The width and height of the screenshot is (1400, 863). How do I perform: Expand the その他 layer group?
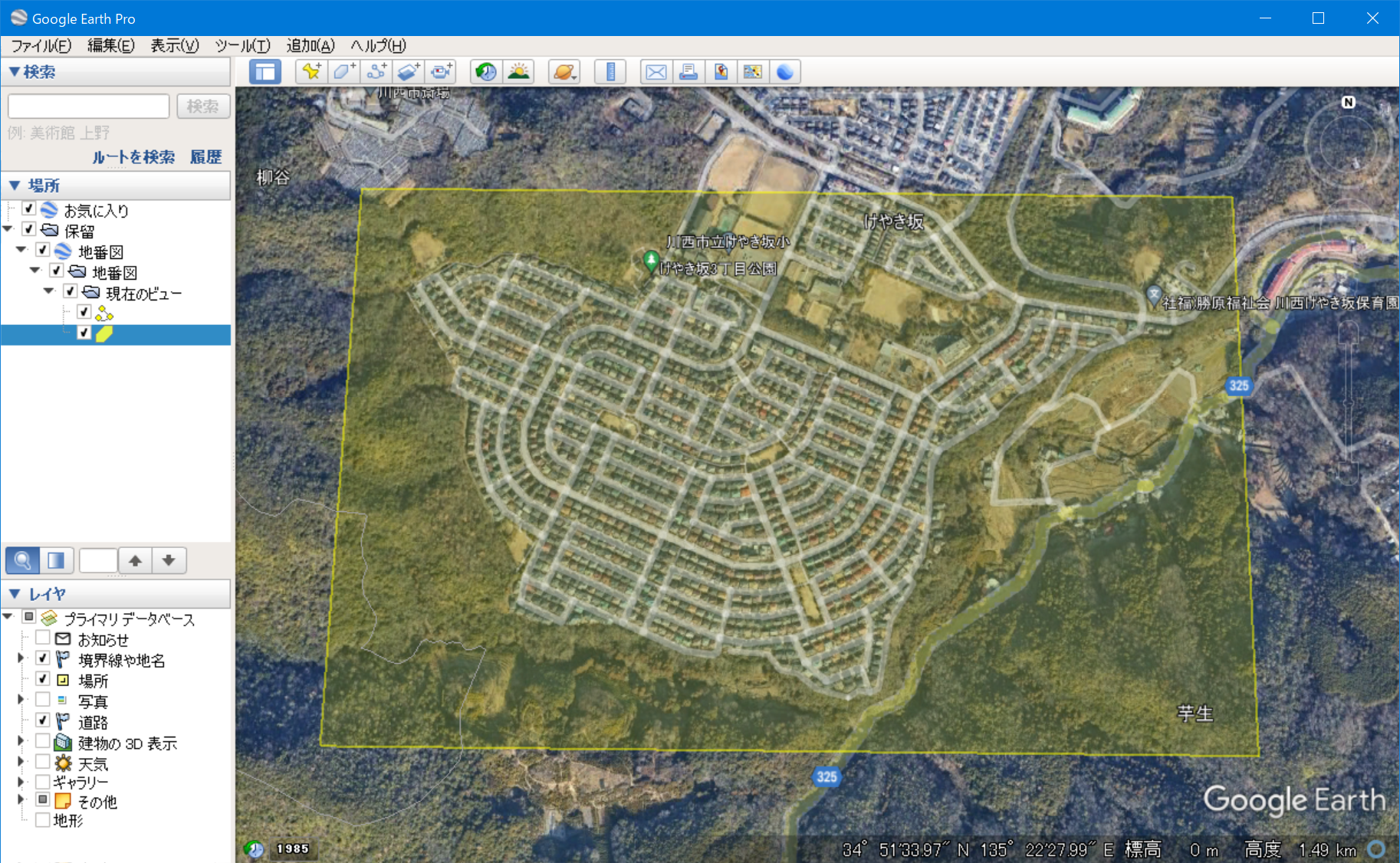(21, 799)
